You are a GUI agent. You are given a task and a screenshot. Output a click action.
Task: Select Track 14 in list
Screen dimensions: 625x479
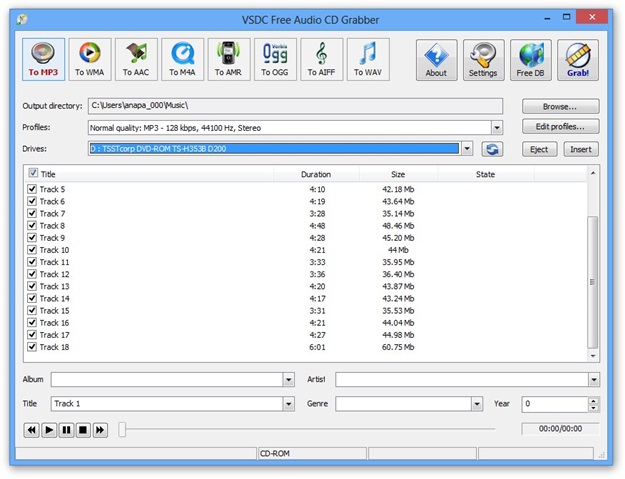pos(305,298)
